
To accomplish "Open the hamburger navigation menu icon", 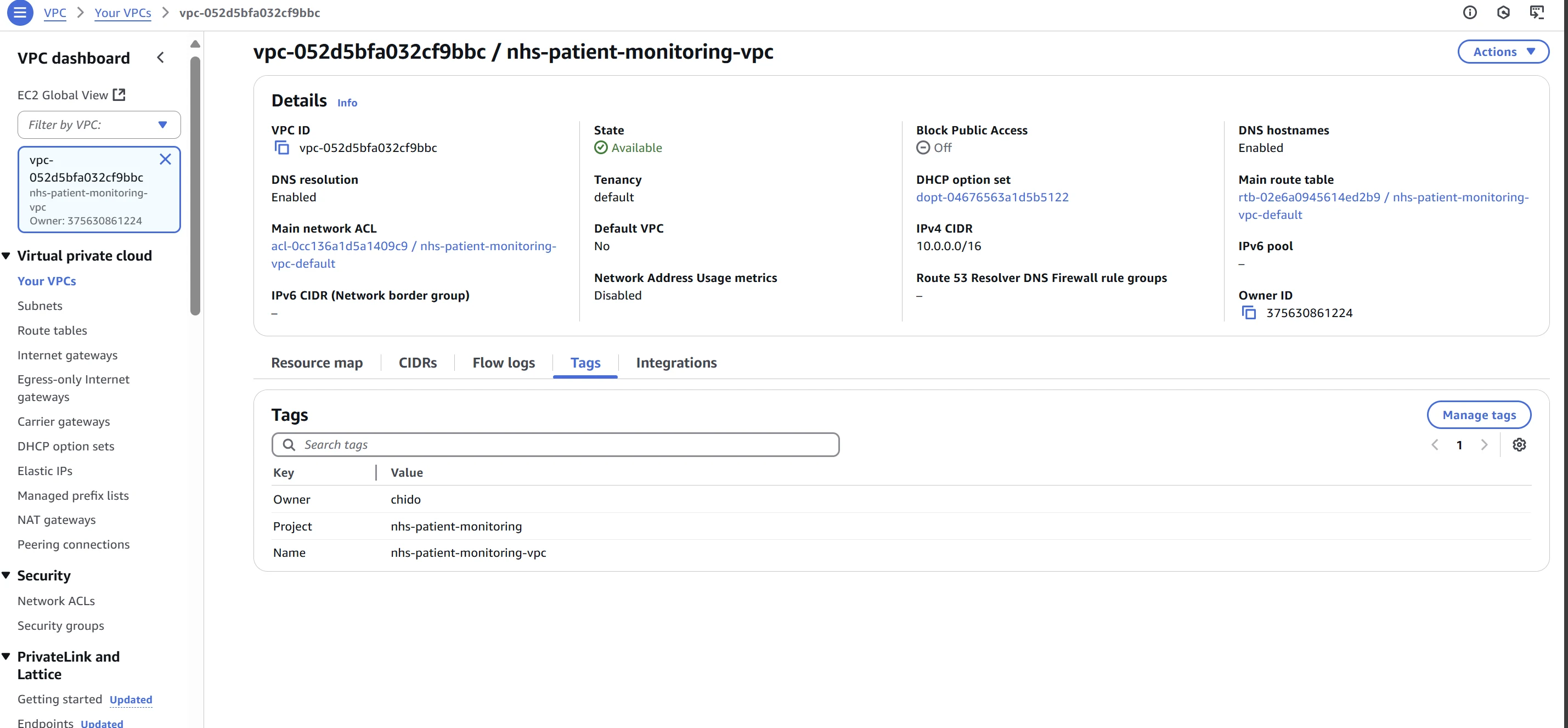I will pos(20,12).
